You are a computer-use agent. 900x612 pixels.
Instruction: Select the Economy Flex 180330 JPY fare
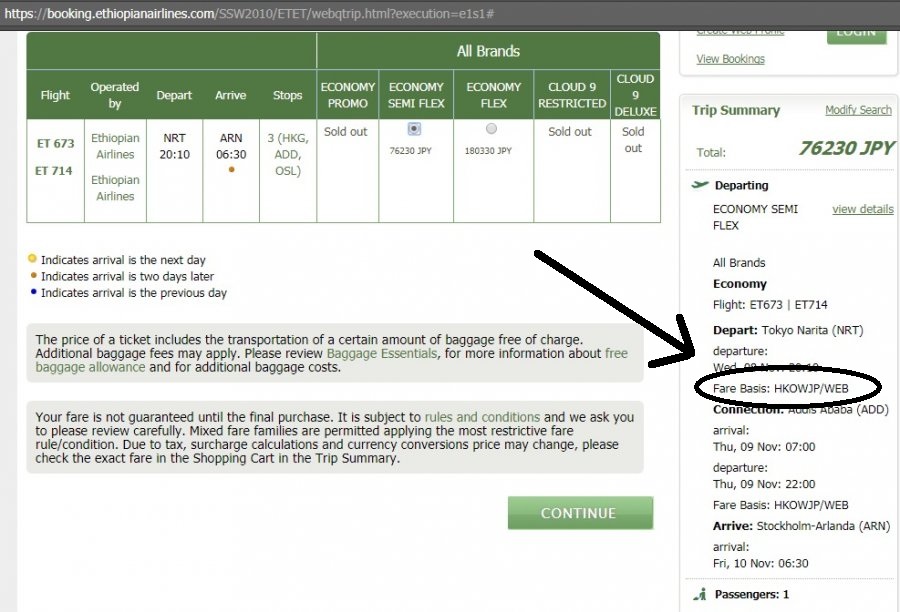(491, 129)
